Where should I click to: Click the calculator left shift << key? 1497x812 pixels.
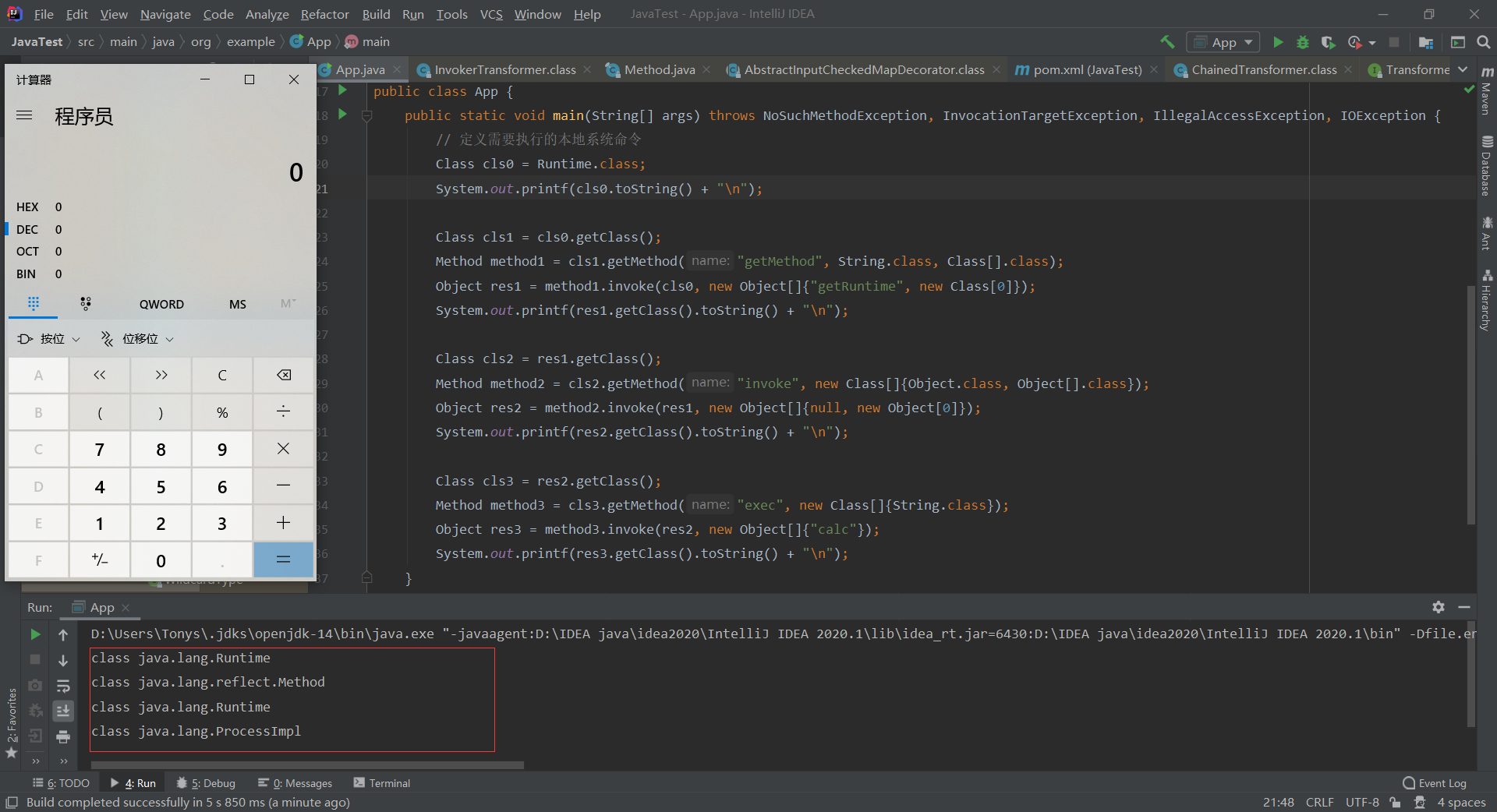click(100, 375)
